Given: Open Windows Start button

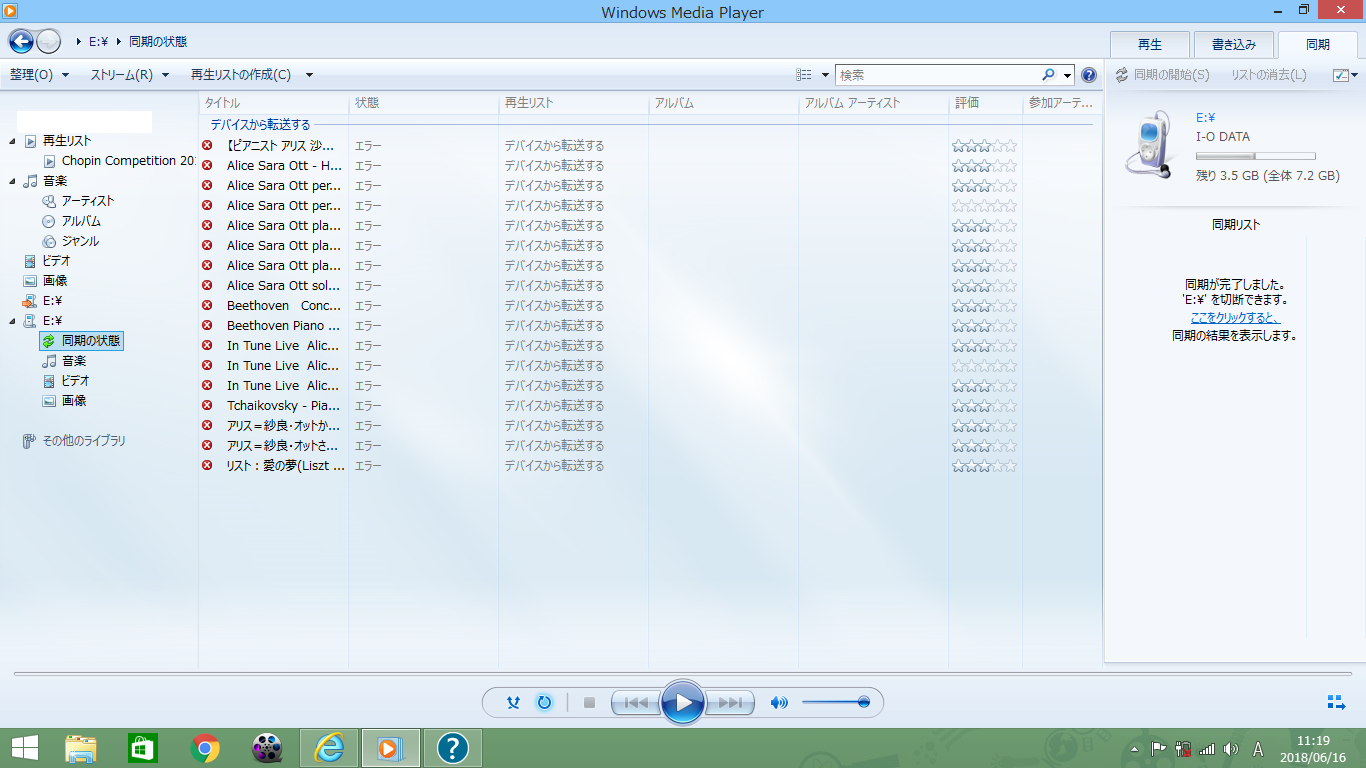Looking at the screenshot, I should (25, 747).
